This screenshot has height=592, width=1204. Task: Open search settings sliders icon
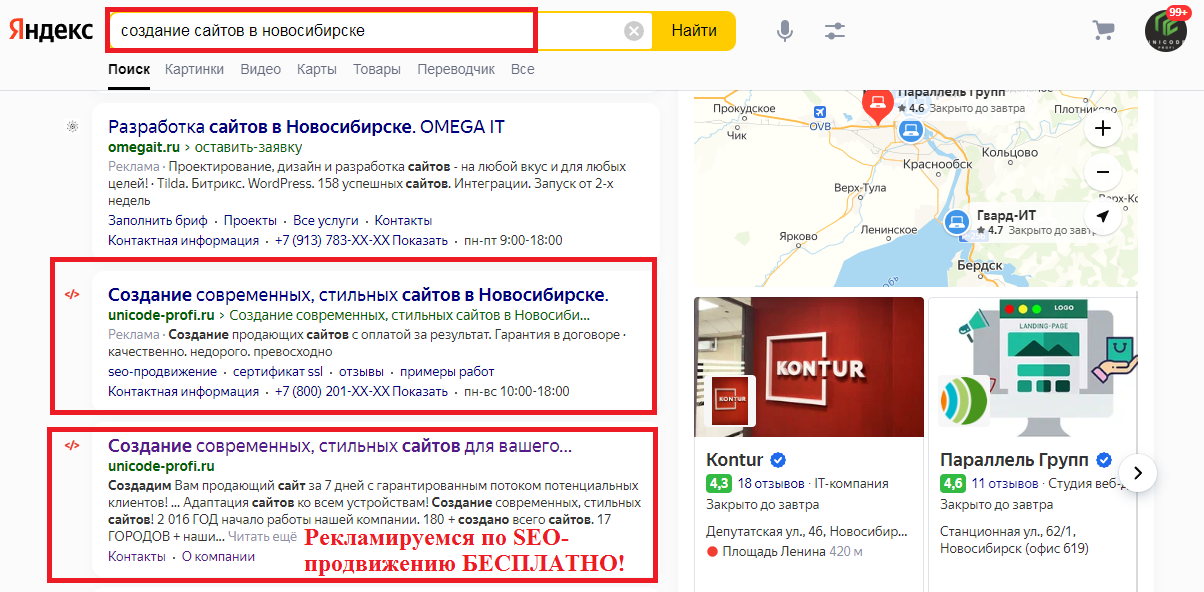(x=835, y=31)
